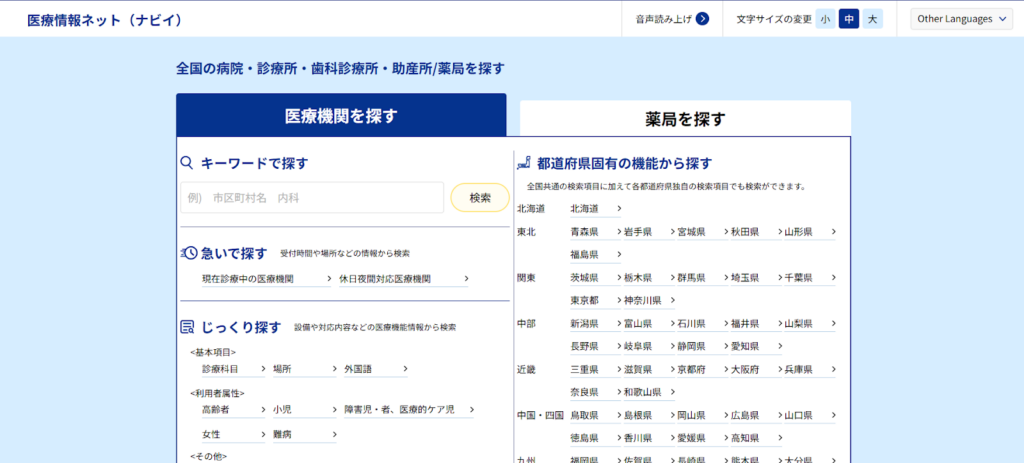Click the clock icon beside 急いで探す

(x=188, y=253)
